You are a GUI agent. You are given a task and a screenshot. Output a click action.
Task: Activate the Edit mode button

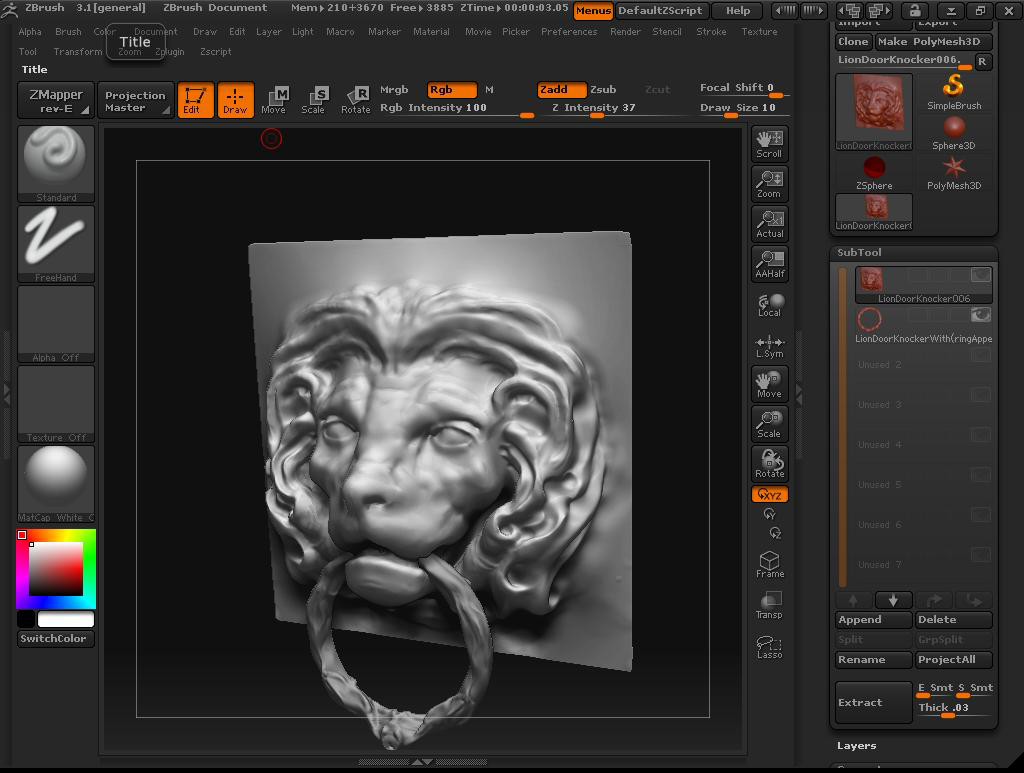pyautogui.click(x=195, y=100)
